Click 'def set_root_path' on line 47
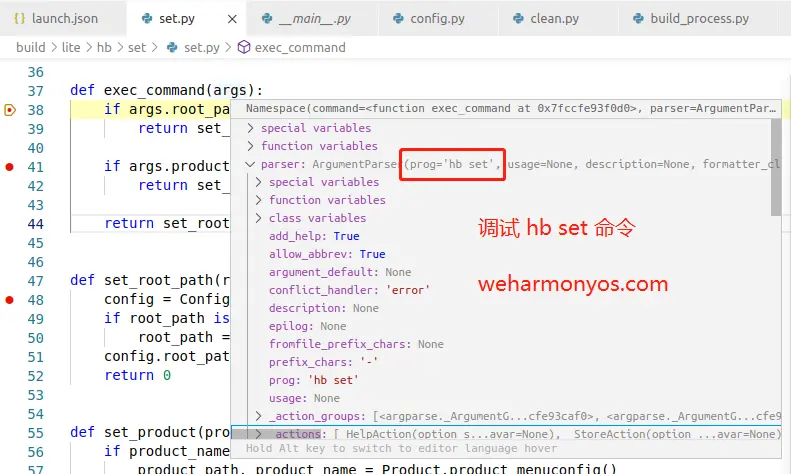Screen dimensions: 791x474 [x=150, y=280]
